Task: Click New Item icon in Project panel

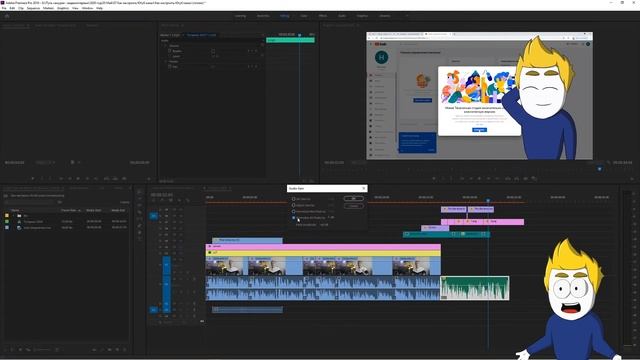Action: (x=117, y=349)
